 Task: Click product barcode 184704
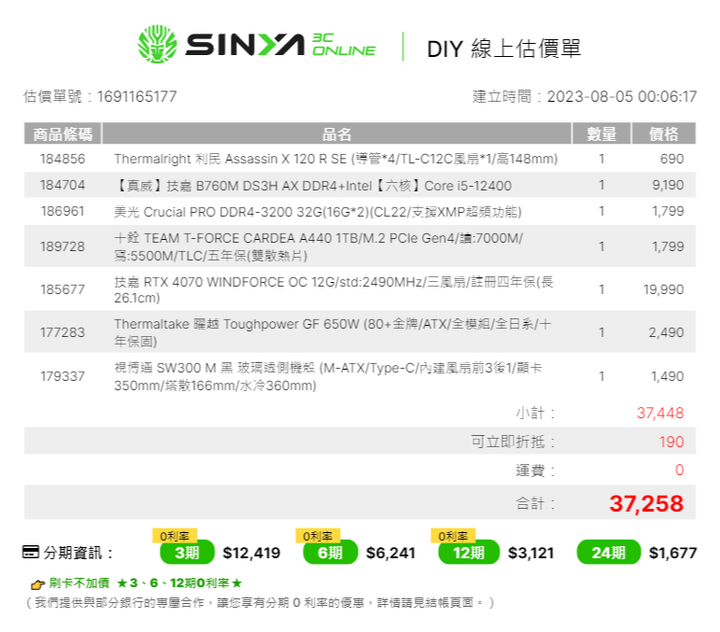62,185
